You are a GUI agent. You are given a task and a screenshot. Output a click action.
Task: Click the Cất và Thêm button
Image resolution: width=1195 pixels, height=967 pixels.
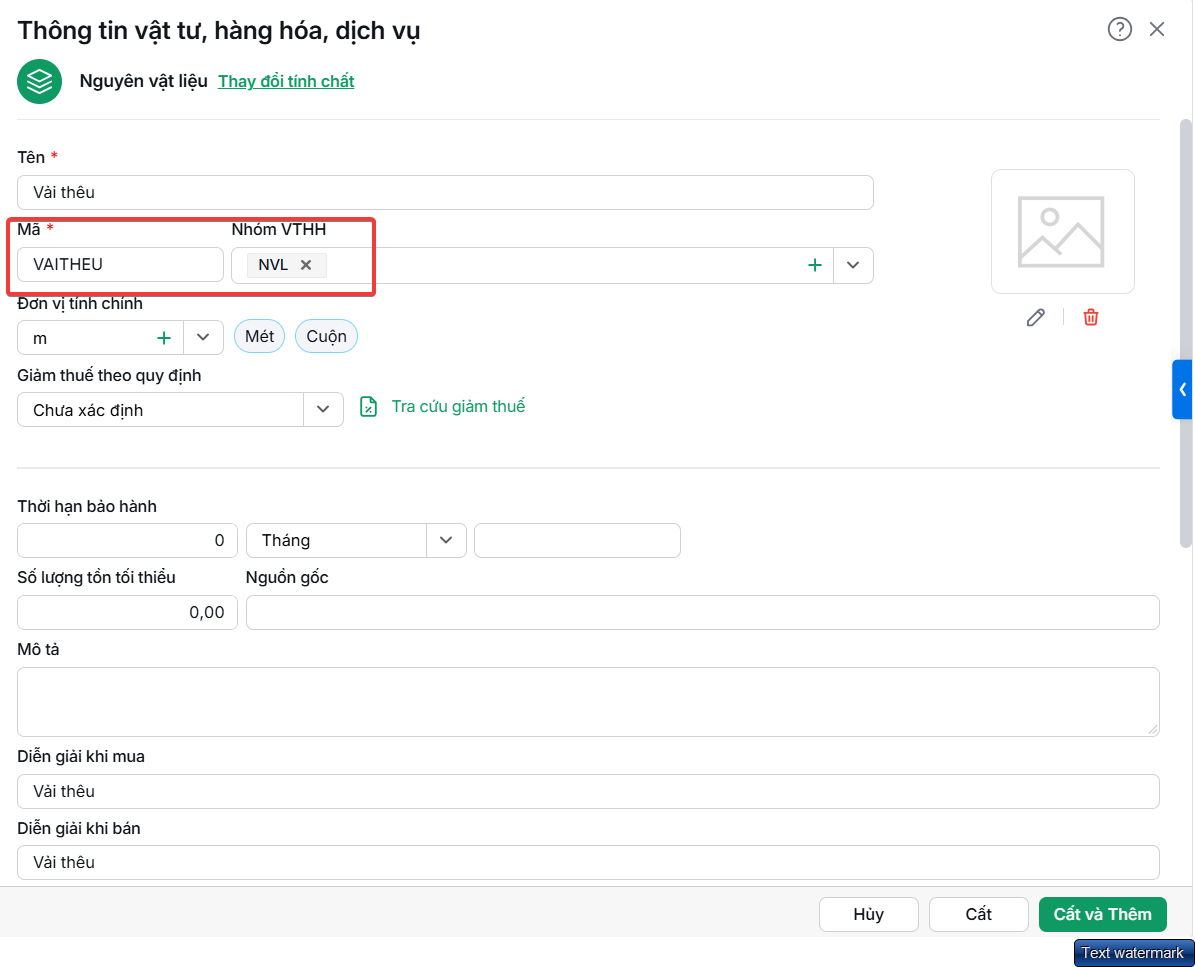click(x=1103, y=914)
